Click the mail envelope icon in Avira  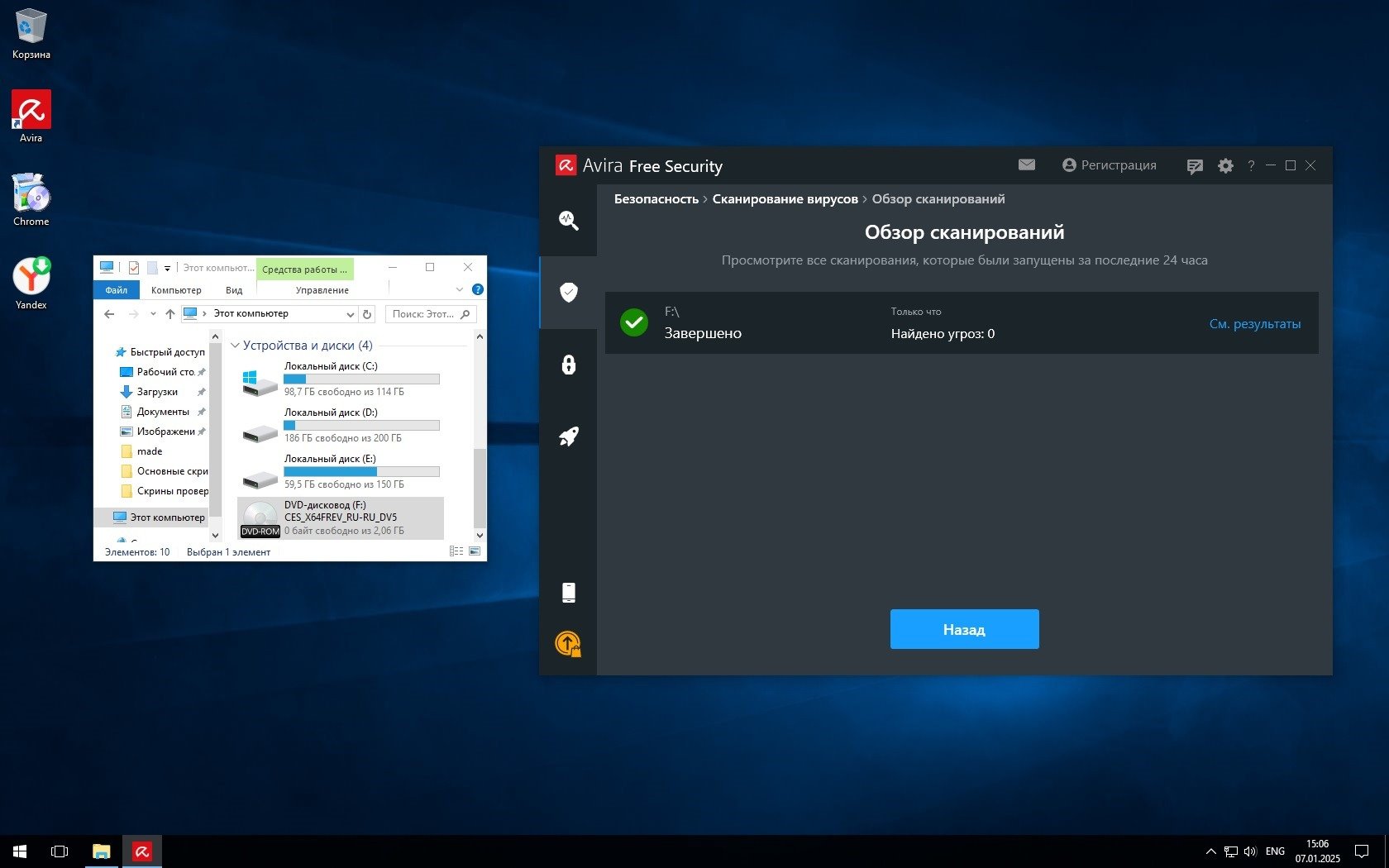1026,165
